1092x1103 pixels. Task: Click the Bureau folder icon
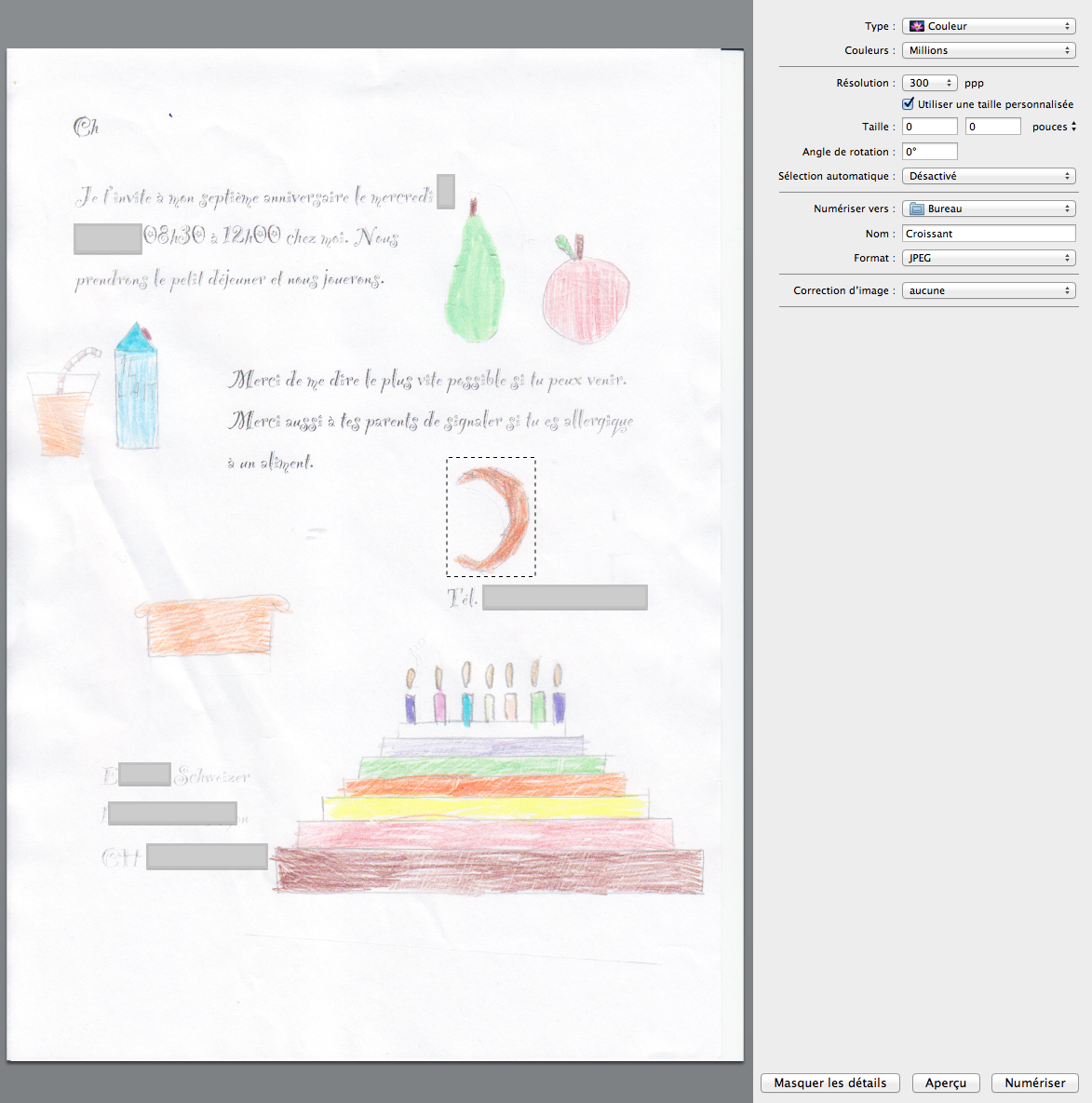coord(917,208)
